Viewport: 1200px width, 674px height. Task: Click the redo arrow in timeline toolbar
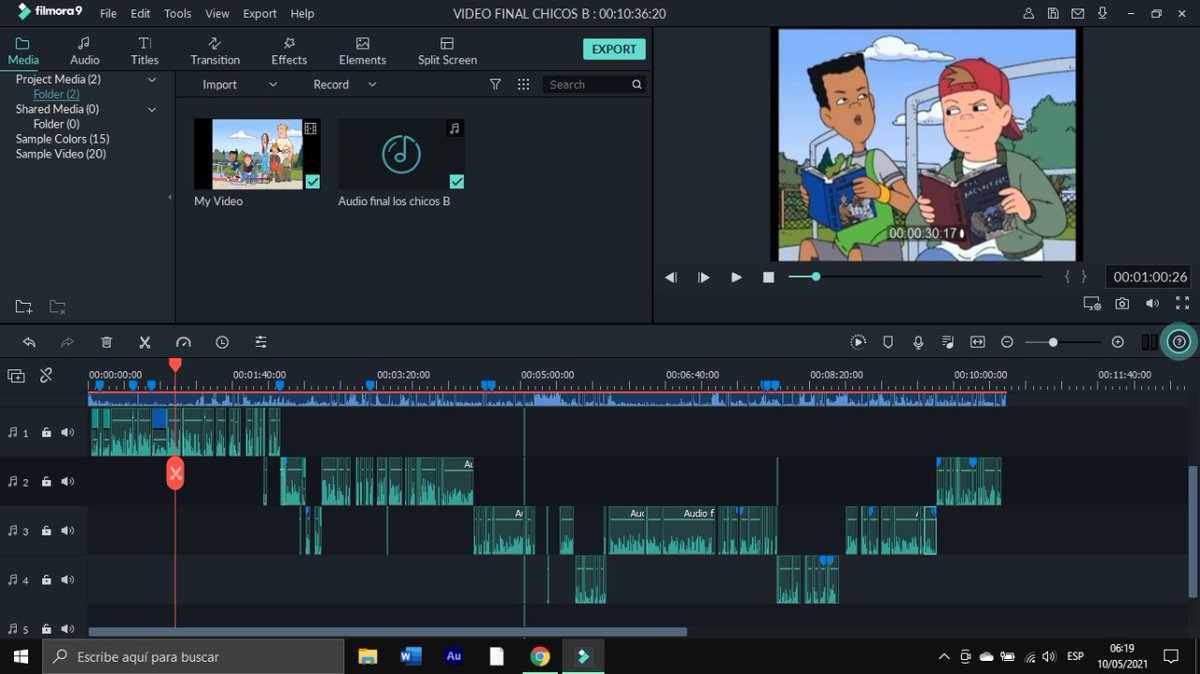tap(67, 342)
